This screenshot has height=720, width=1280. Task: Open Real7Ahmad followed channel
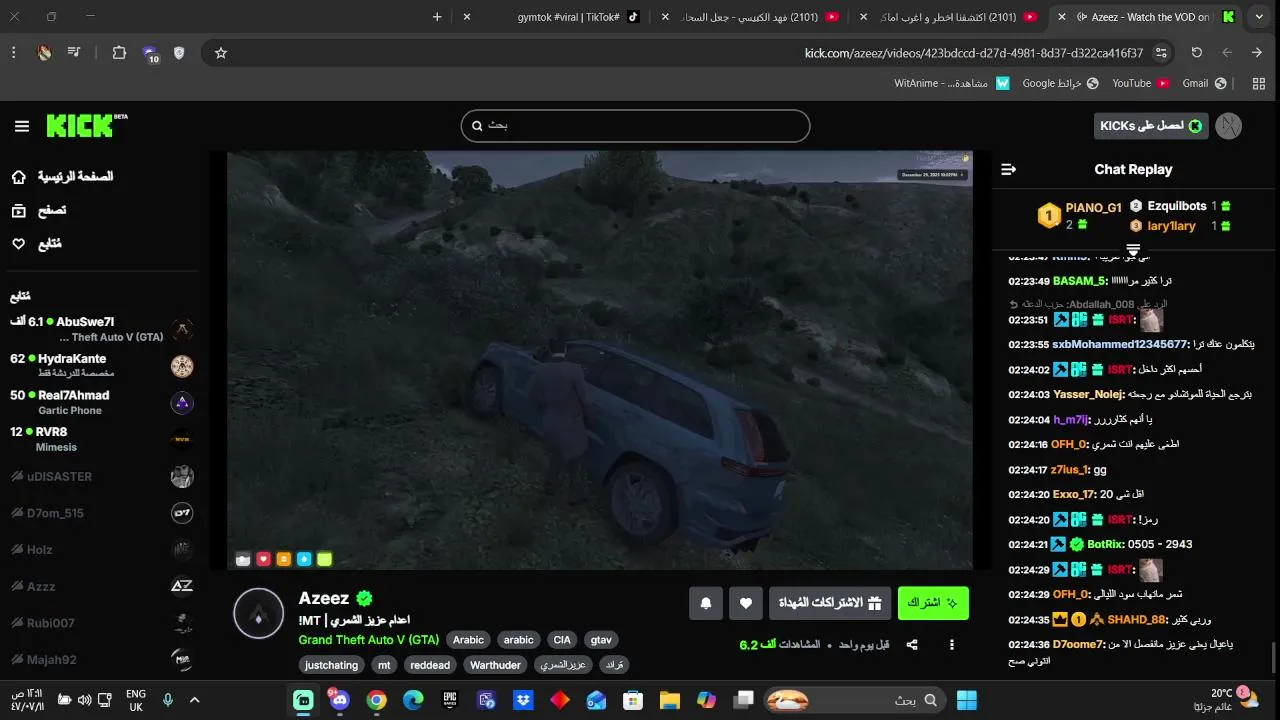click(x=100, y=402)
